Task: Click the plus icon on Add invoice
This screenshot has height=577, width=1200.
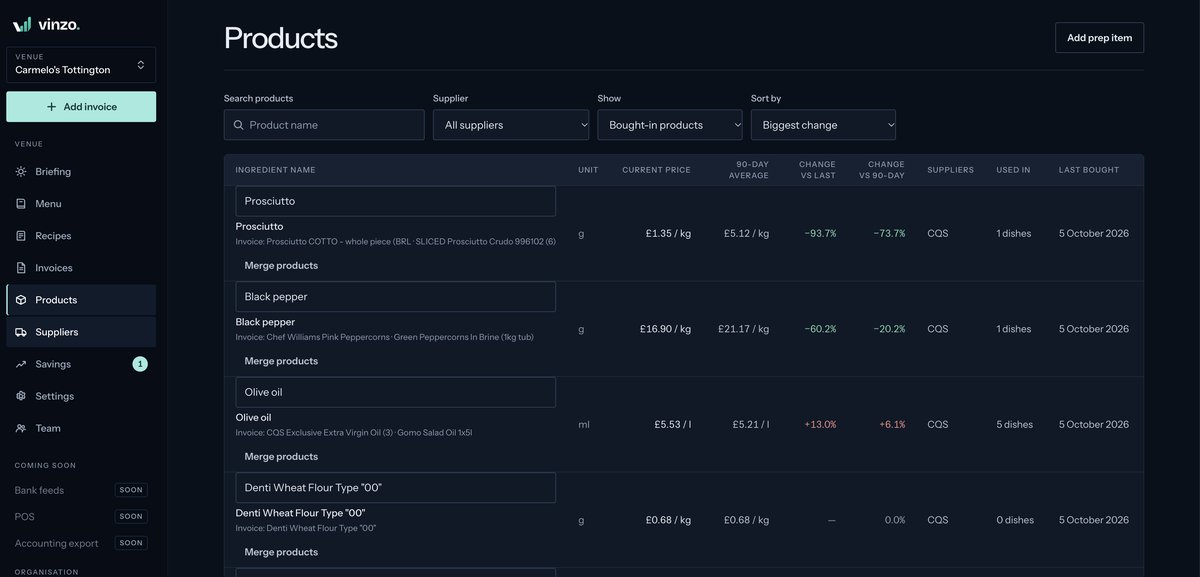Action: coord(51,107)
